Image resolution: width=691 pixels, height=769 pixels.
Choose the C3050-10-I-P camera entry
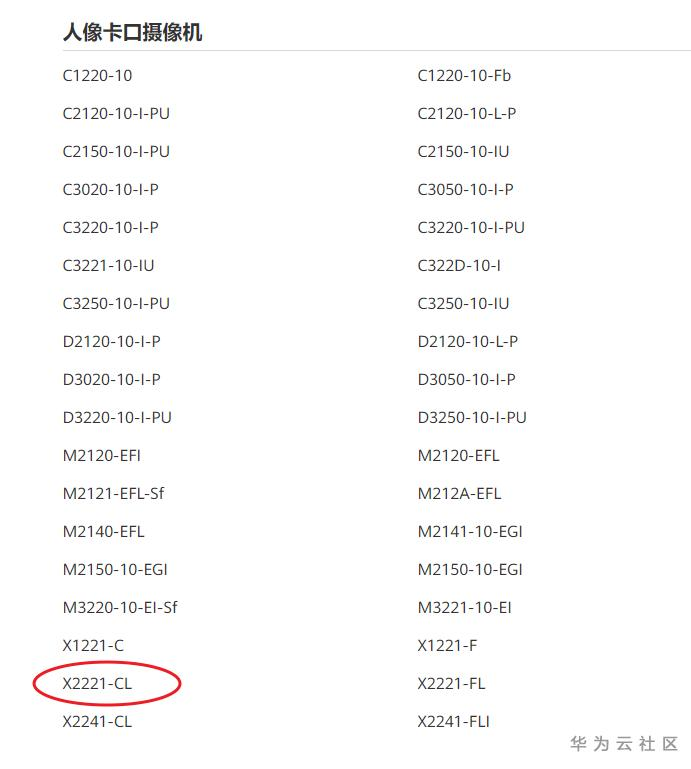(465, 190)
